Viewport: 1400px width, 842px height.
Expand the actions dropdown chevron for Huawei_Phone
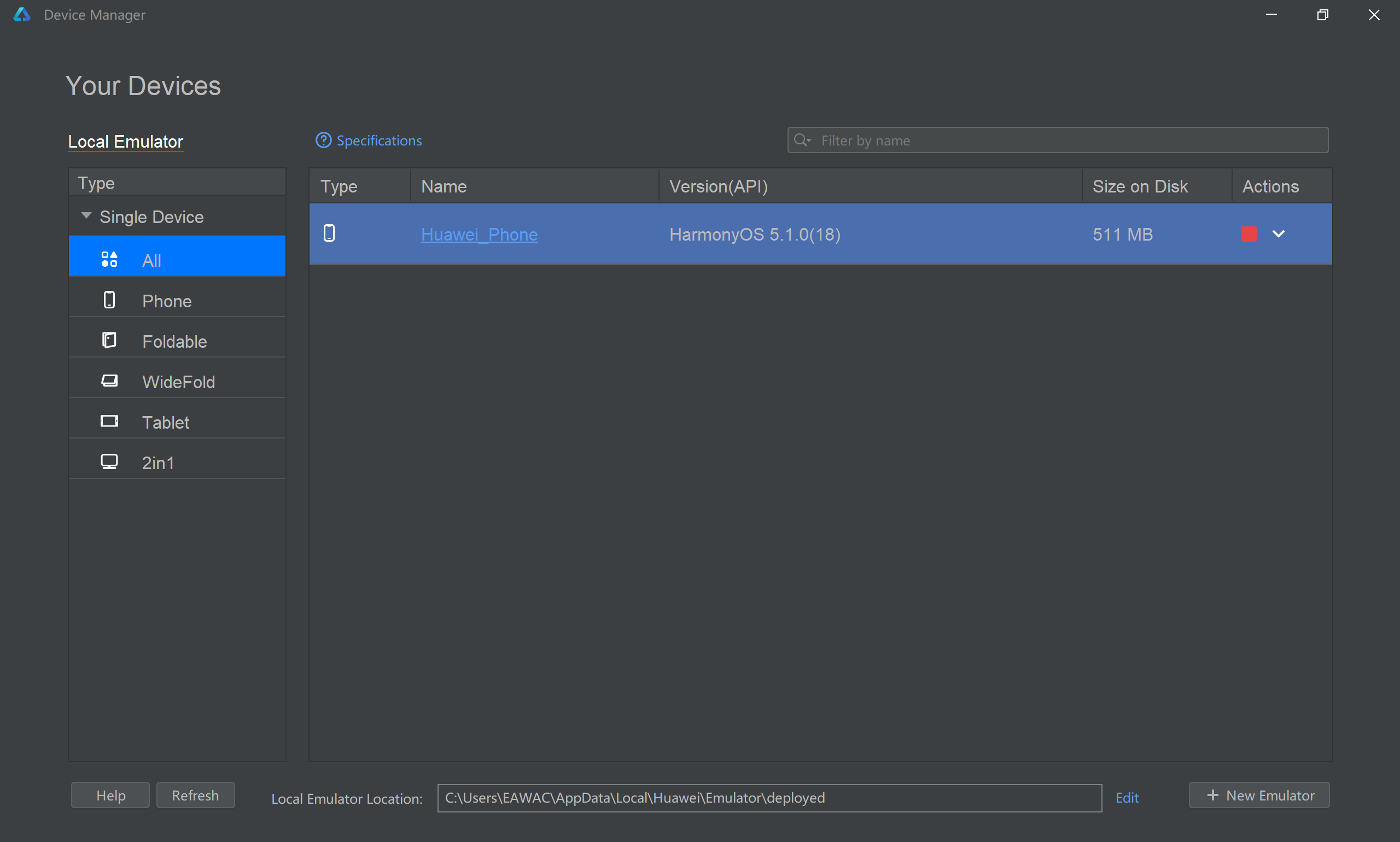point(1279,235)
